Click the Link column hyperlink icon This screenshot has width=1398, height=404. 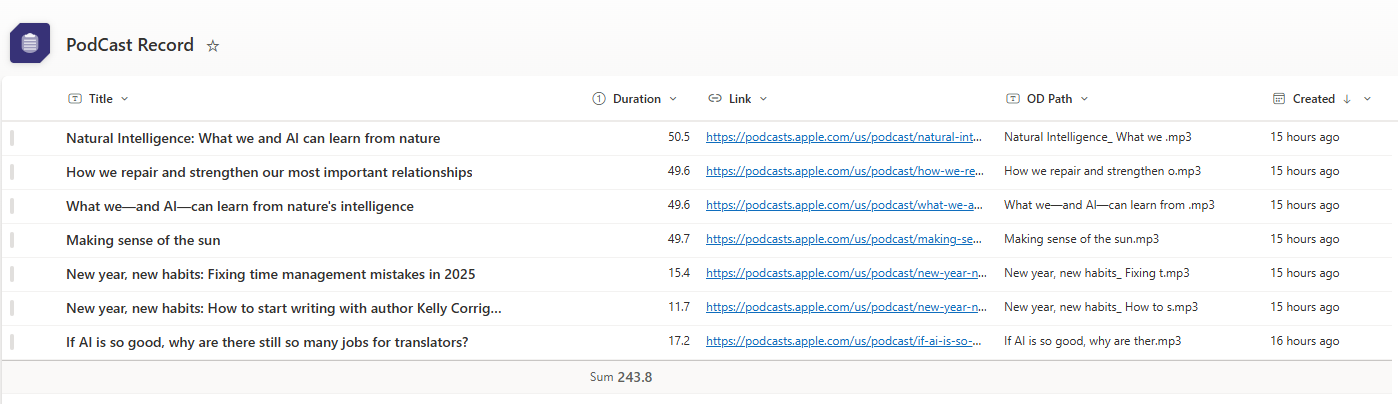pyautogui.click(x=715, y=99)
